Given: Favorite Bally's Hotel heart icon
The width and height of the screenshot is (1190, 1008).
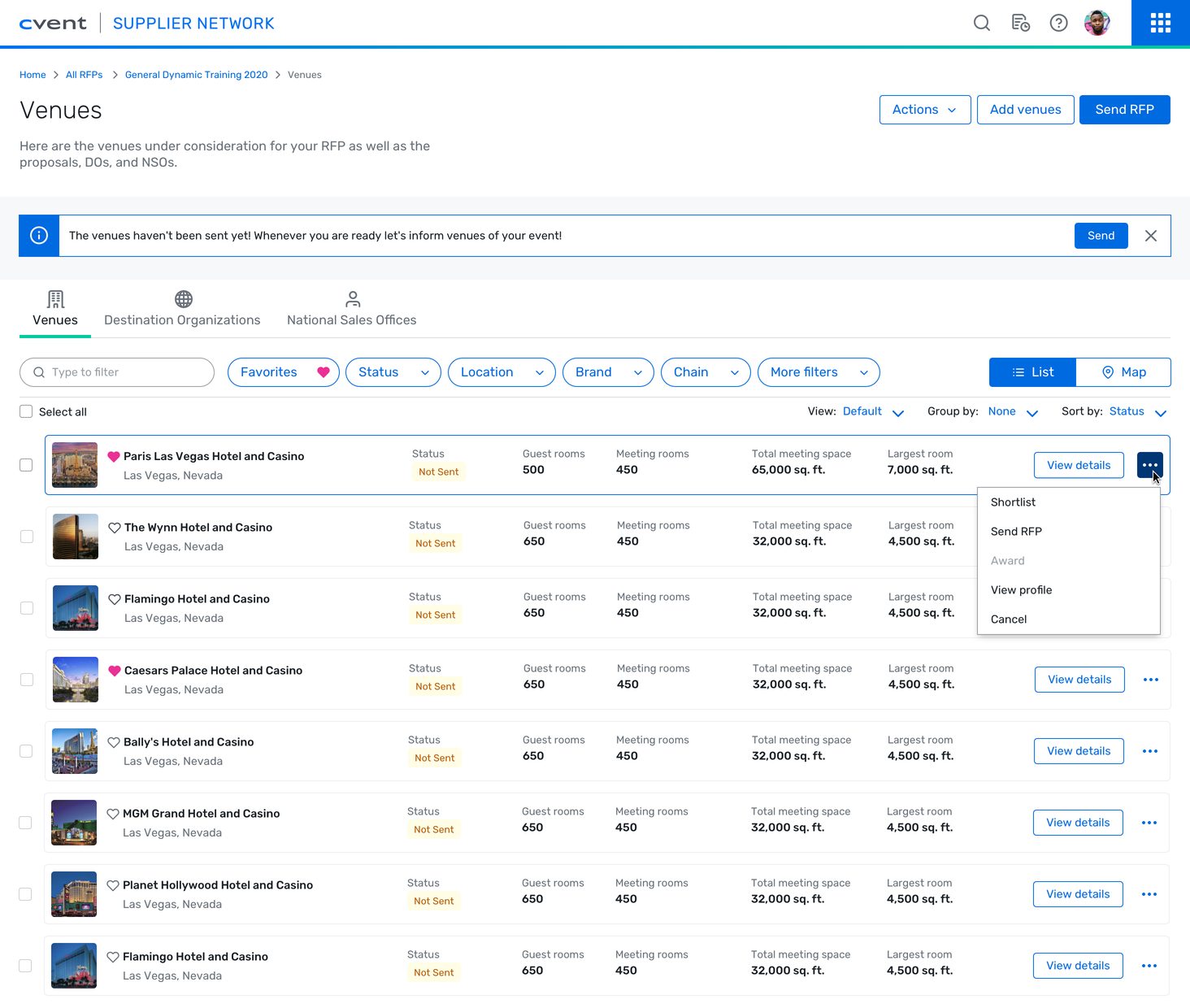Looking at the screenshot, I should [x=114, y=742].
